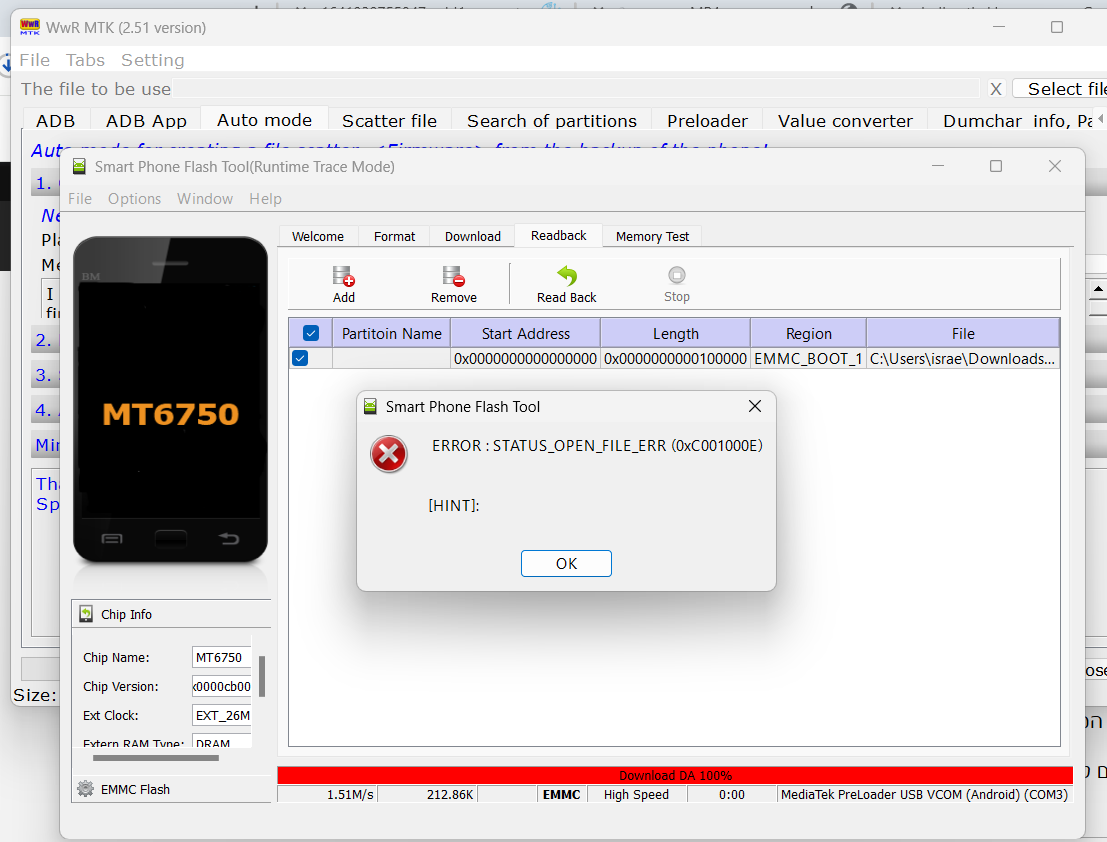Open Search of partitions tab in WwR MTK
The image size is (1107, 842).
pyautogui.click(x=552, y=121)
